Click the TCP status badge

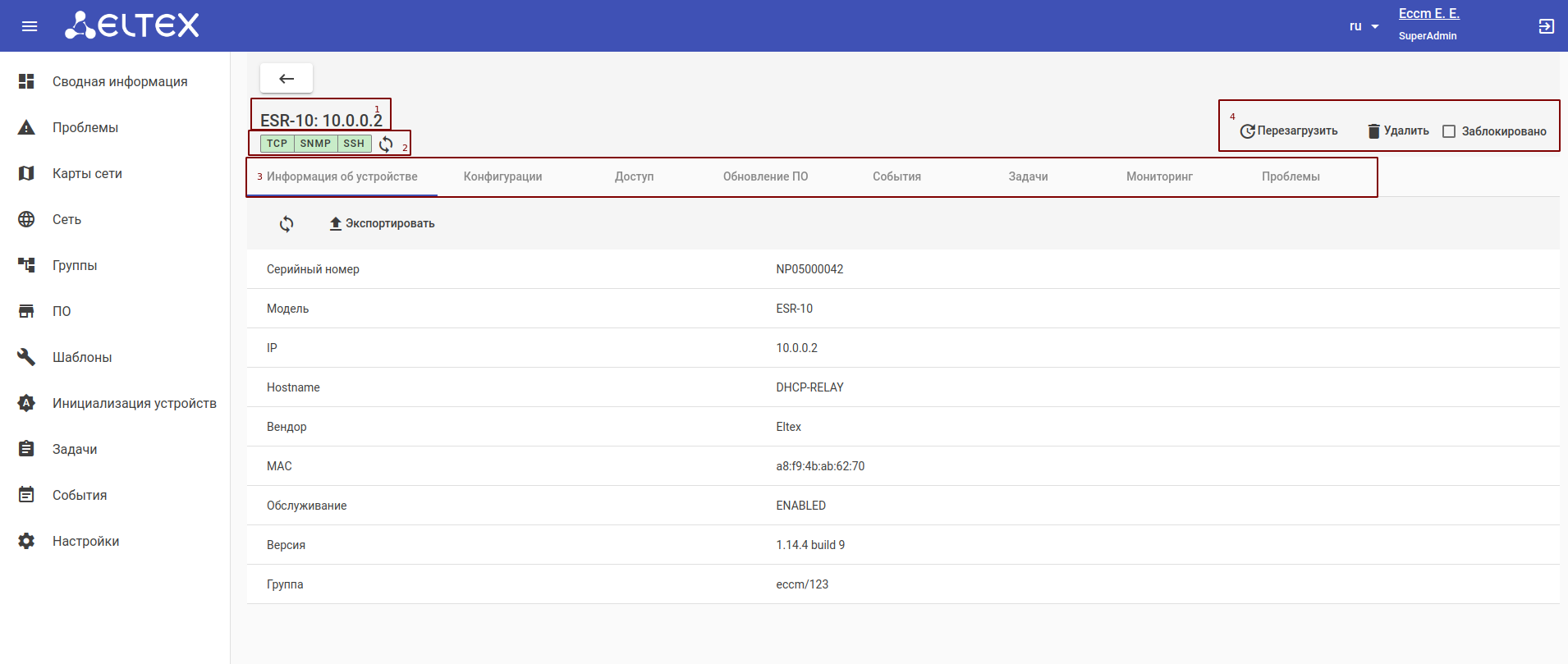(x=277, y=144)
